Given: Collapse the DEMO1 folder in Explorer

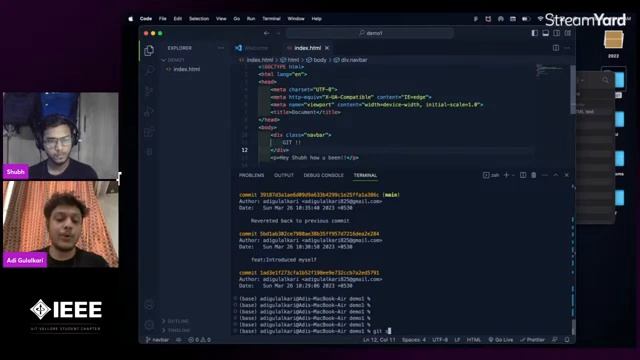Looking at the screenshot, I should pyautogui.click(x=173, y=60).
